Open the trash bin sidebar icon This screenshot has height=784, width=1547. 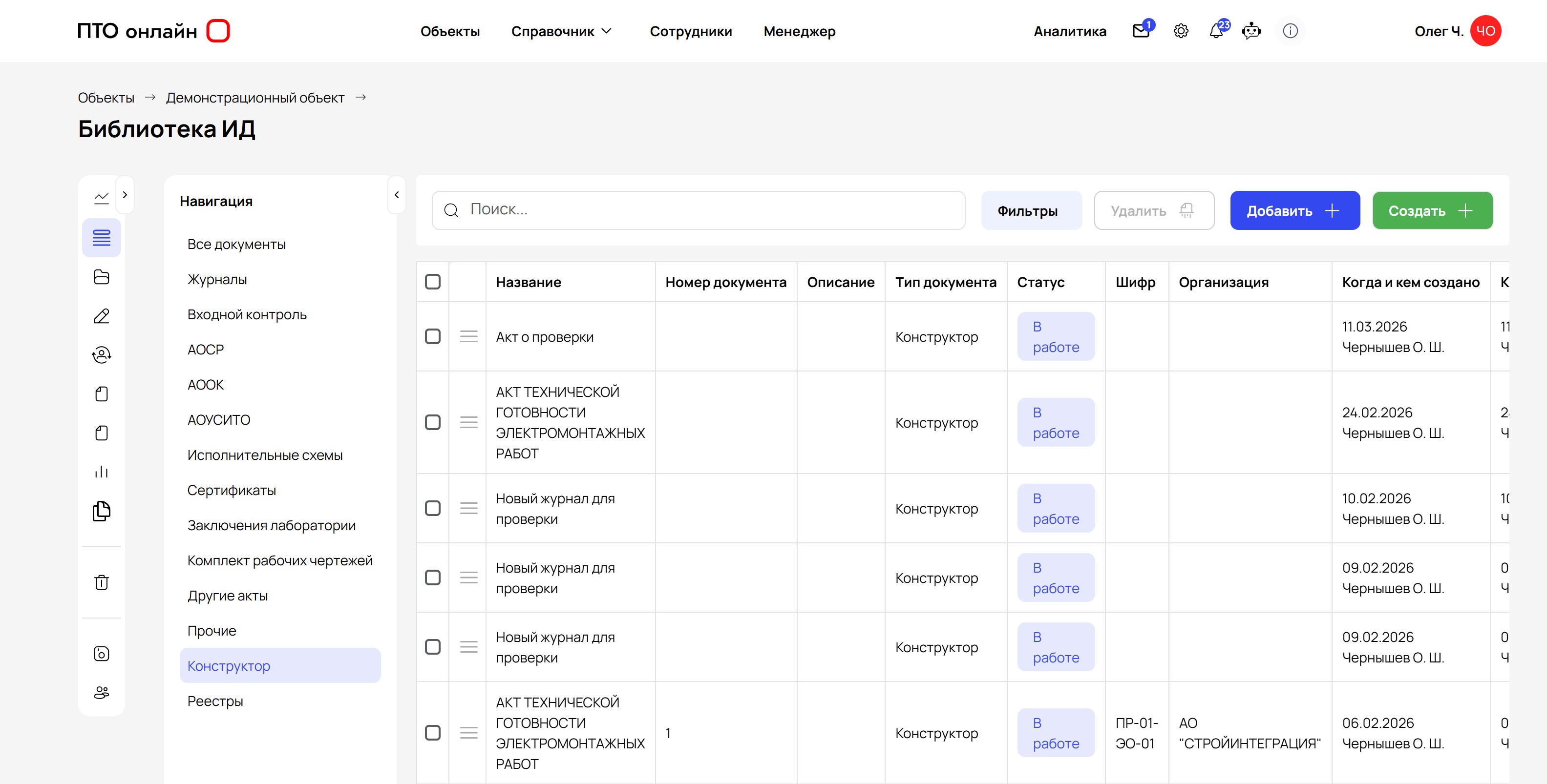[x=102, y=582]
